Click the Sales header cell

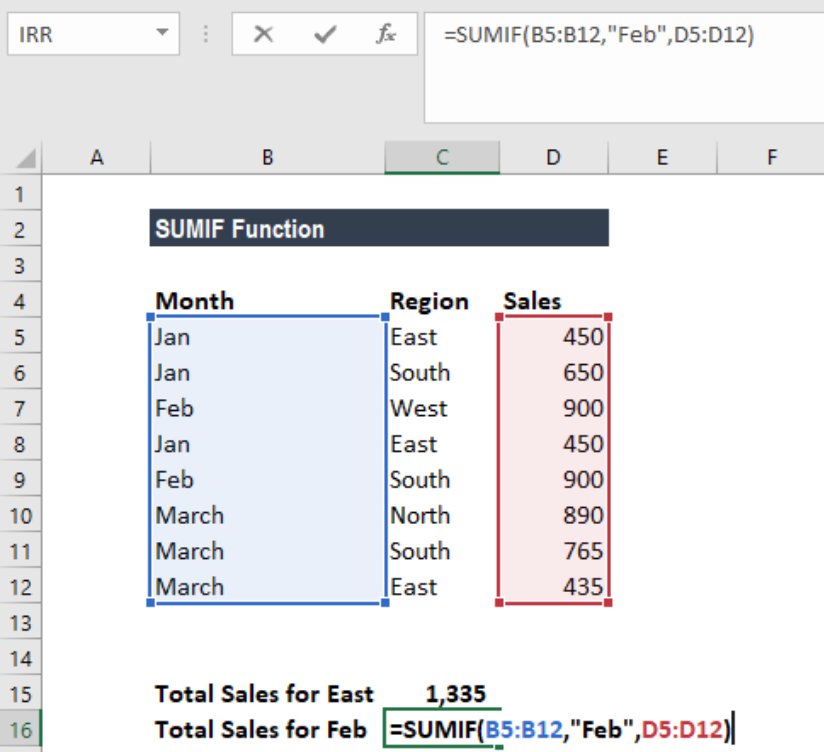tap(553, 301)
